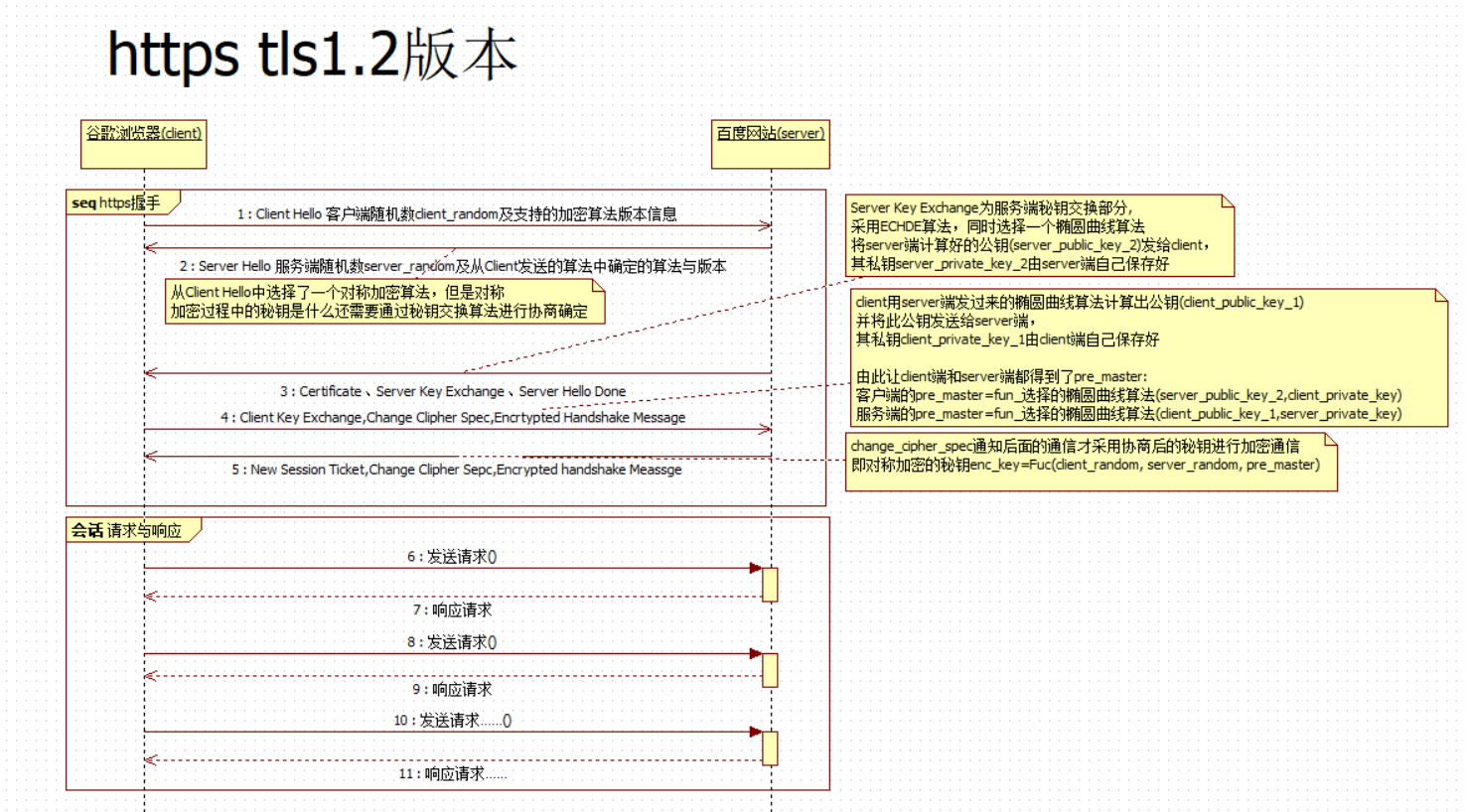Click the client dashed lifeline at diagram bottom
The width and height of the screenshot is (1466, 812).
point(143,799)
